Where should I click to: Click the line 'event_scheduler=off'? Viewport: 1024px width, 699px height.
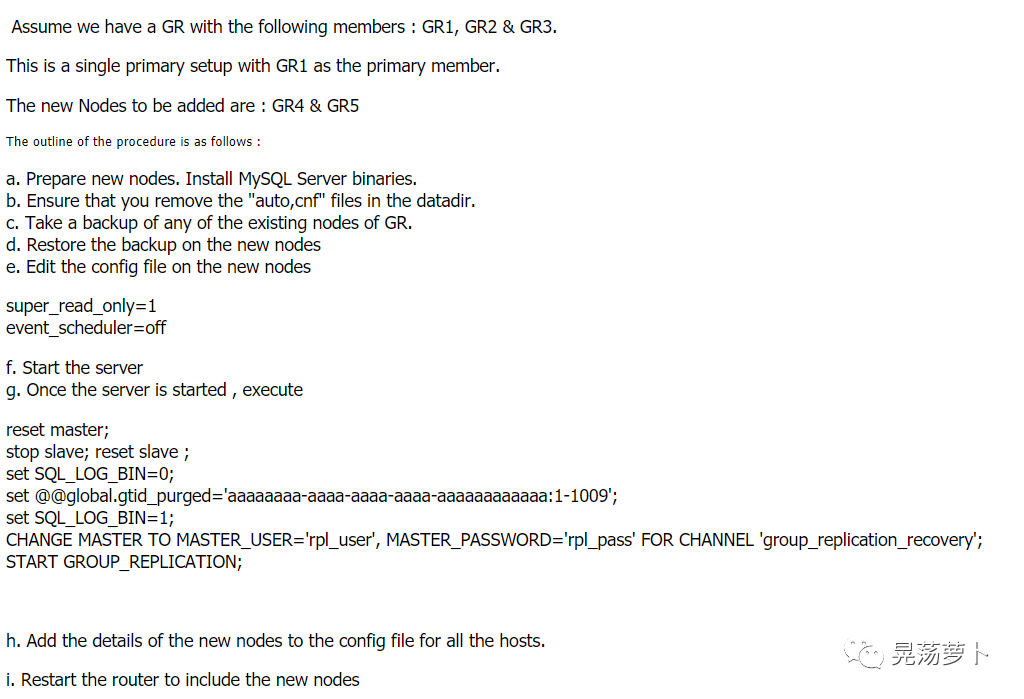(86, 327)
